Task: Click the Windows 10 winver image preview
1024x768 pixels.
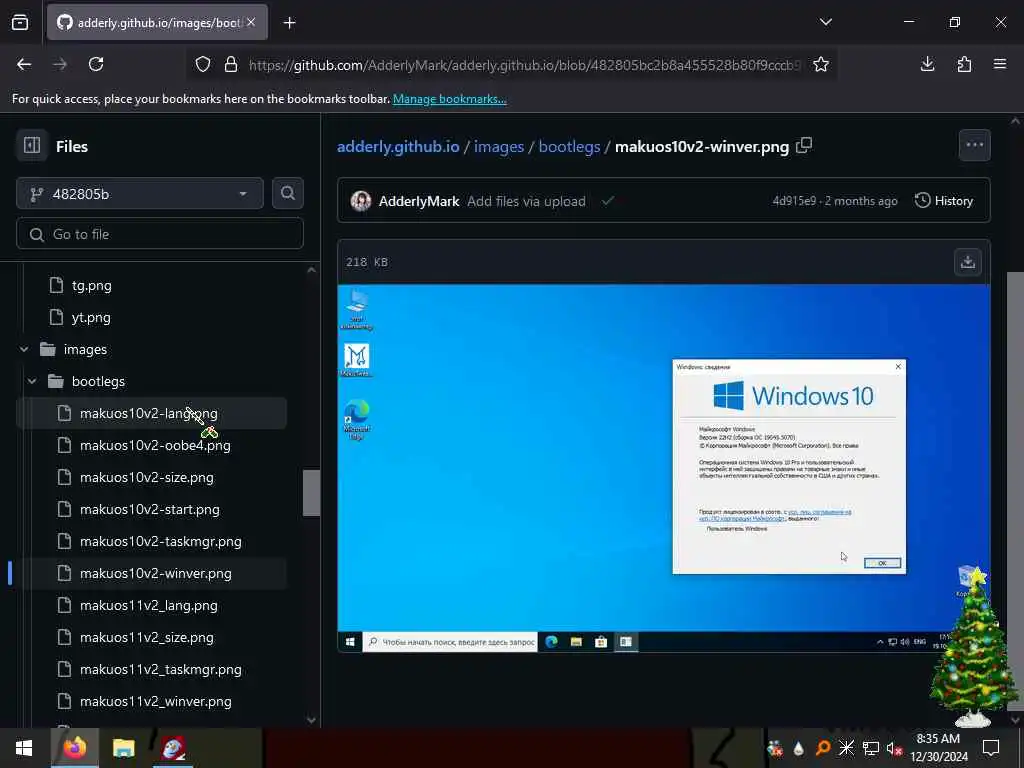Action: click(664, 468)
